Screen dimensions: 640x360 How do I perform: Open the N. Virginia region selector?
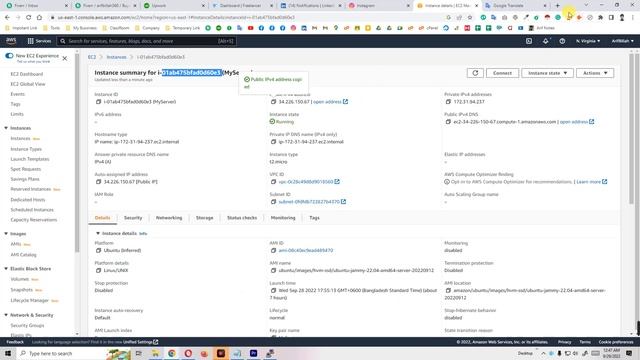coord(588,41)
